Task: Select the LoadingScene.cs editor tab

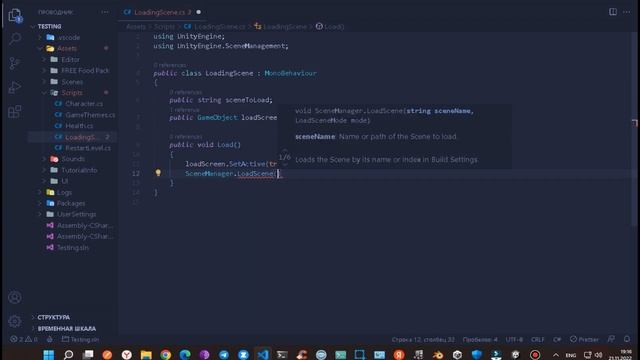Action: (x=162, y=12)
